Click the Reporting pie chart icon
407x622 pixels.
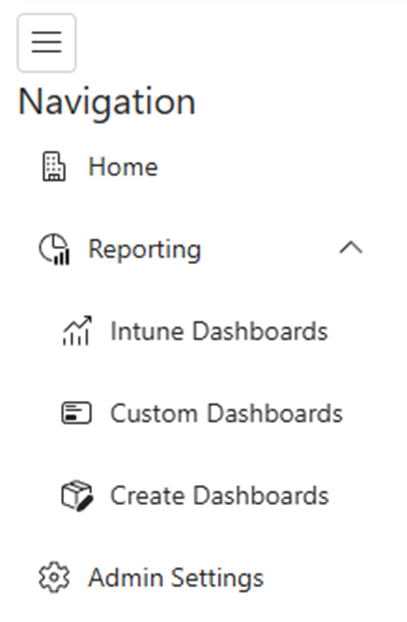click(54, 249)
